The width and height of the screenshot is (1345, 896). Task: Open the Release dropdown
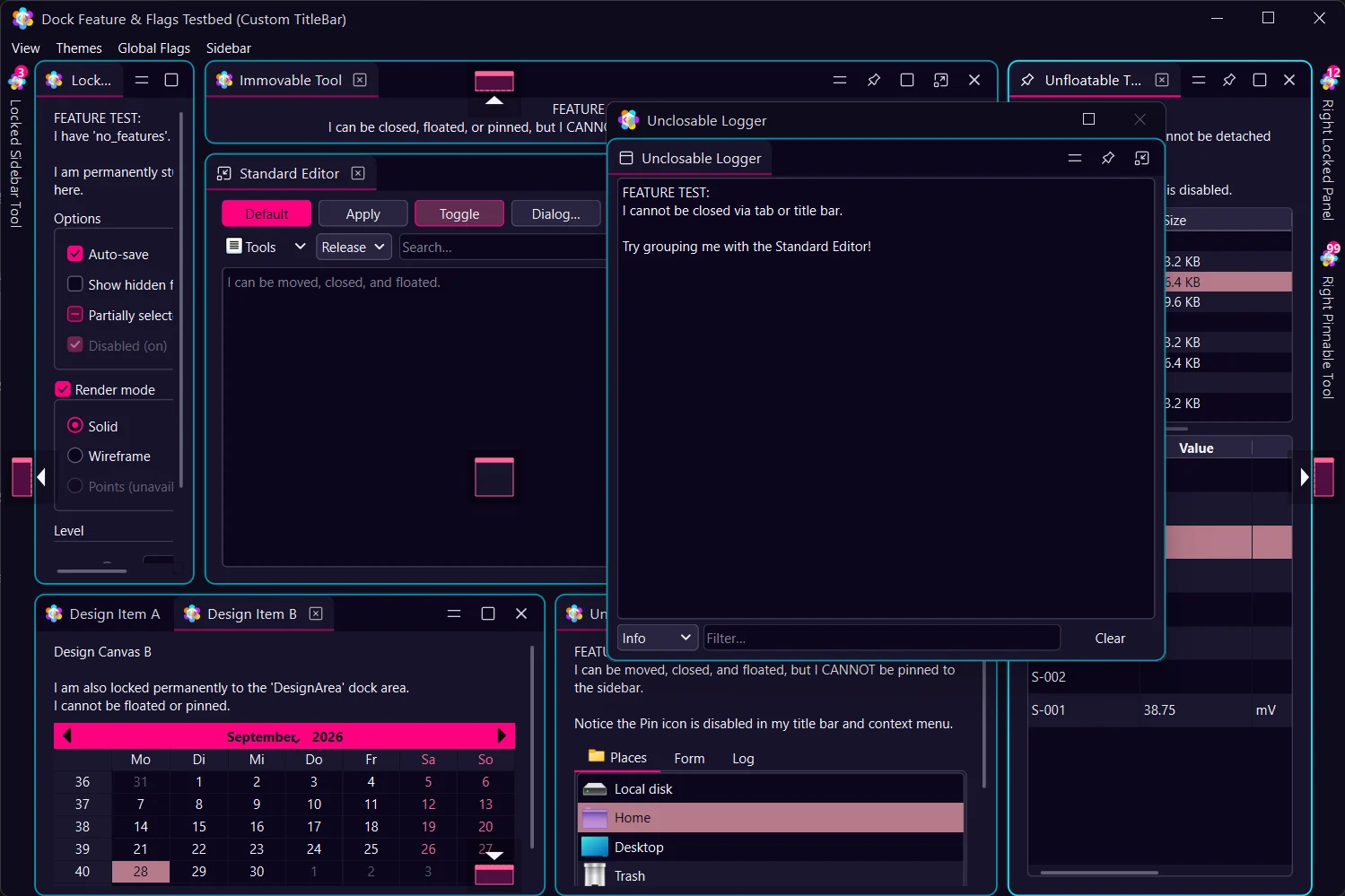click(x=354, y=247)
